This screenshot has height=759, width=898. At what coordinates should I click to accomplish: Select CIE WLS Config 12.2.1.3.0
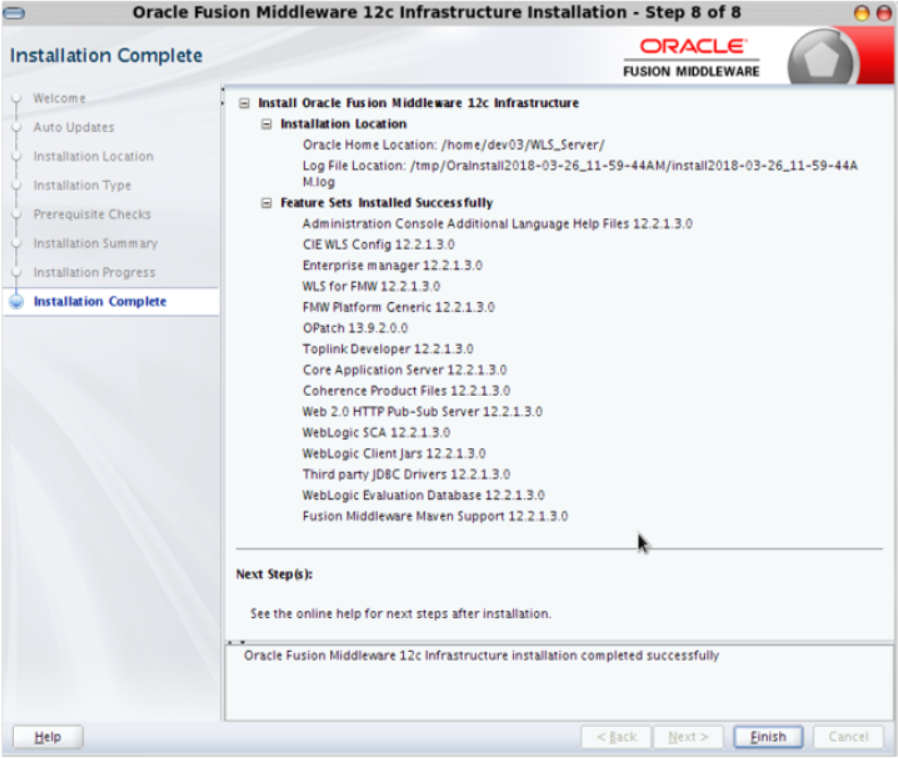(379, 245)
